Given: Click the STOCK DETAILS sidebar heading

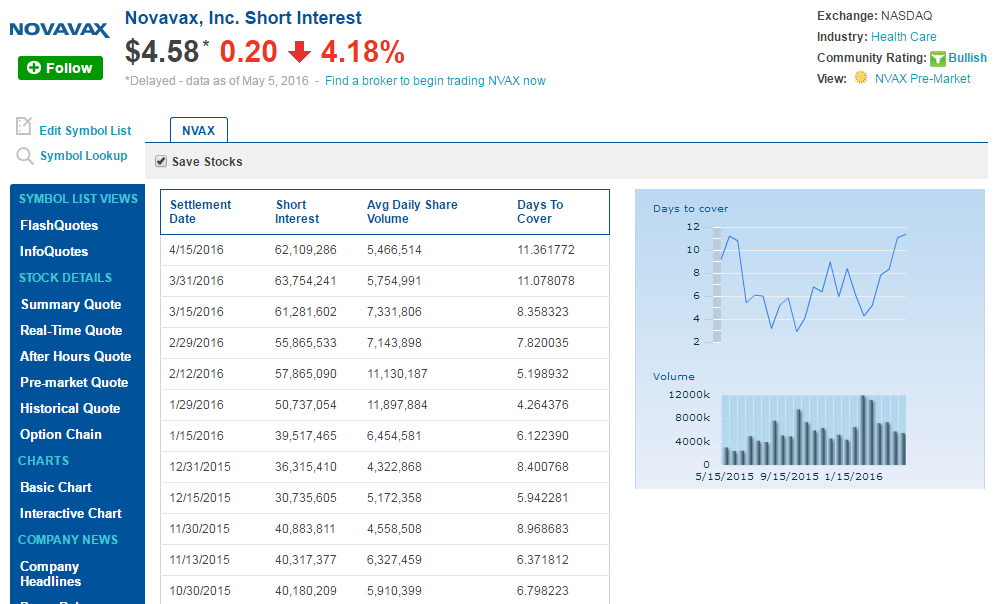Looking at the screenshot, I should point(65,278).
